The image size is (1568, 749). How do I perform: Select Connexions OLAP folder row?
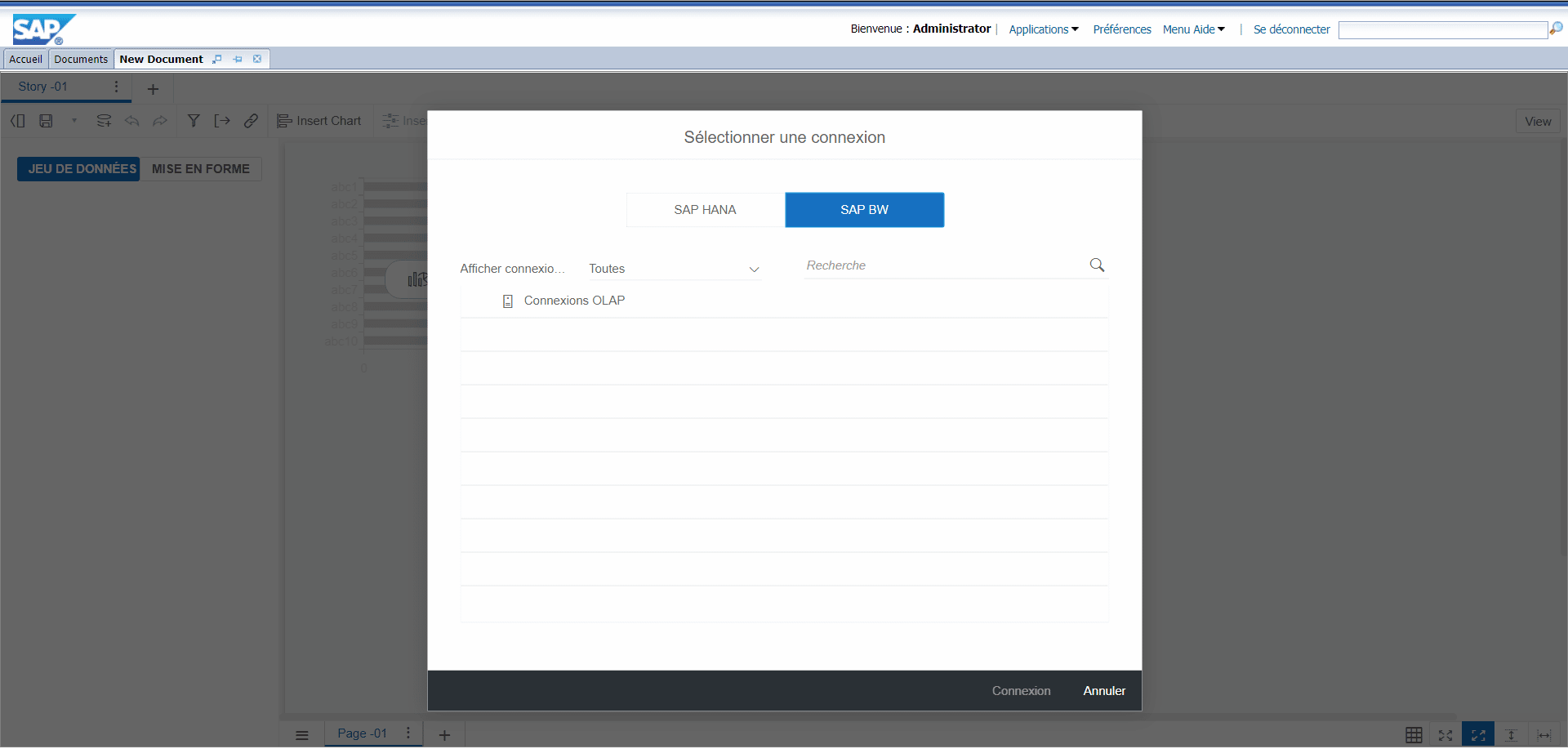[784, 301]
